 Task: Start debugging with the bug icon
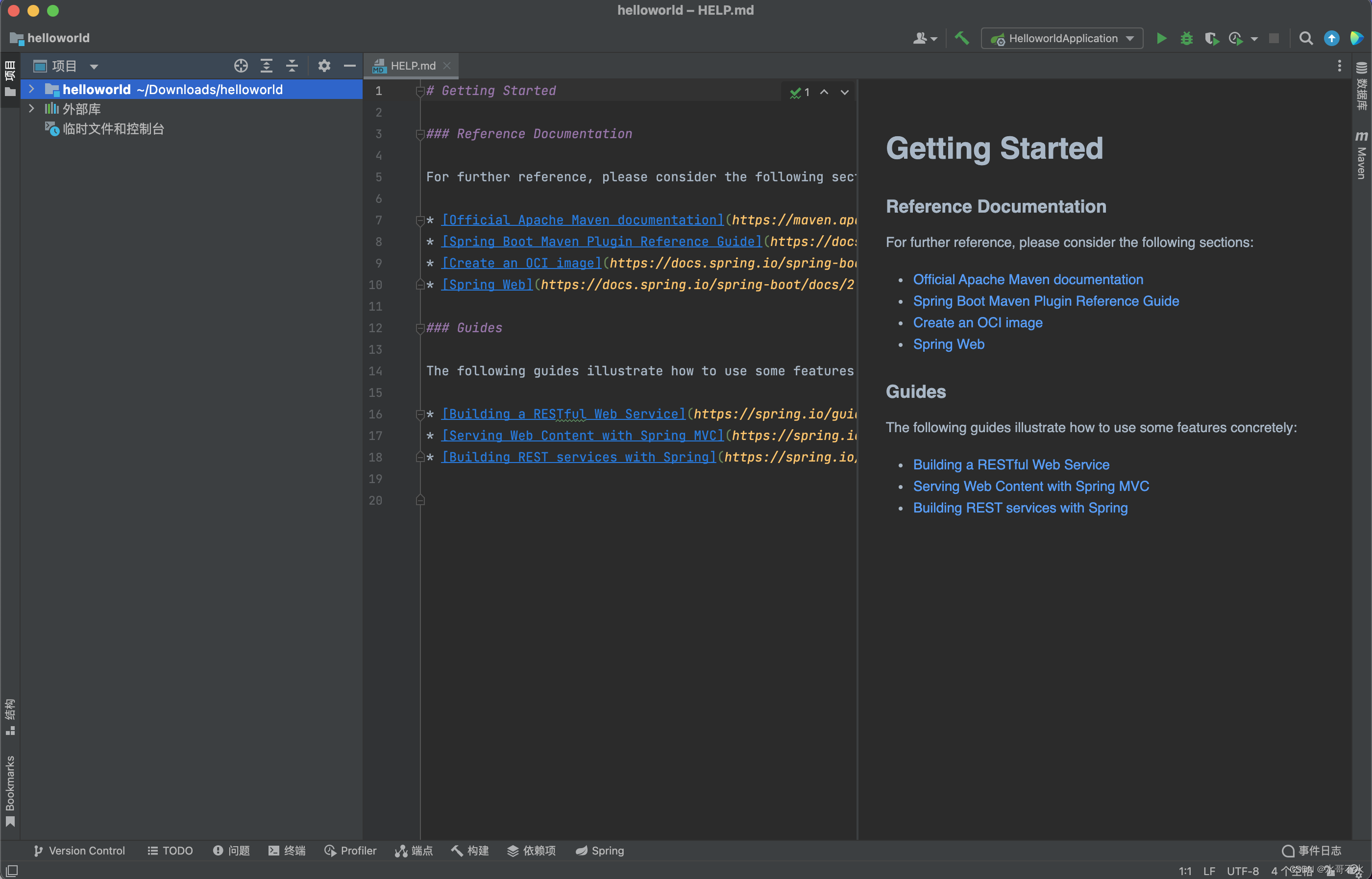point(1186,38)
